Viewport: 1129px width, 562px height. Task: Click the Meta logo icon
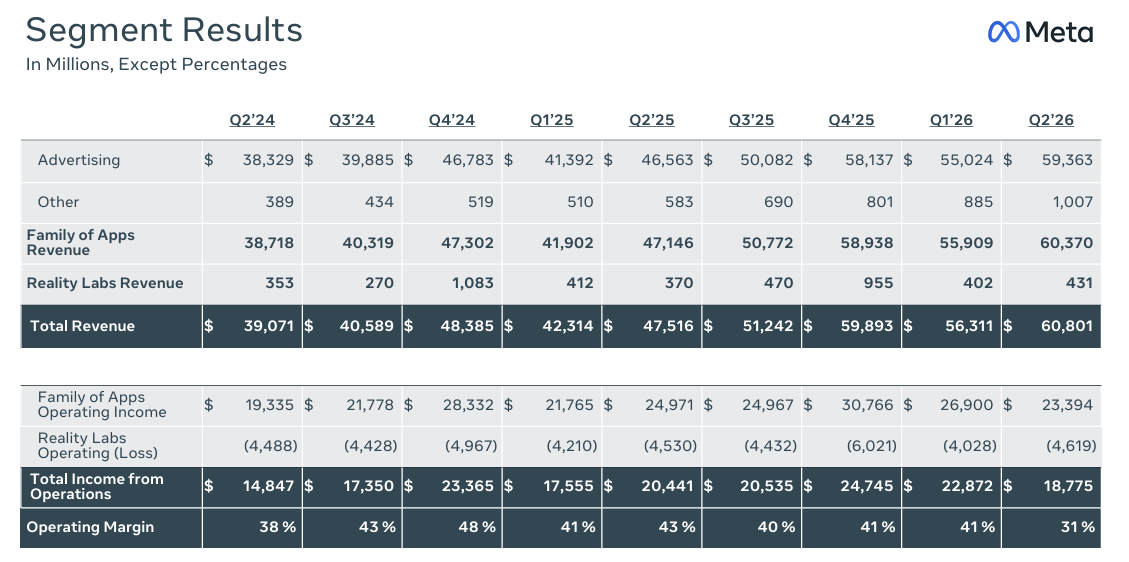[x=1004, y=32]
